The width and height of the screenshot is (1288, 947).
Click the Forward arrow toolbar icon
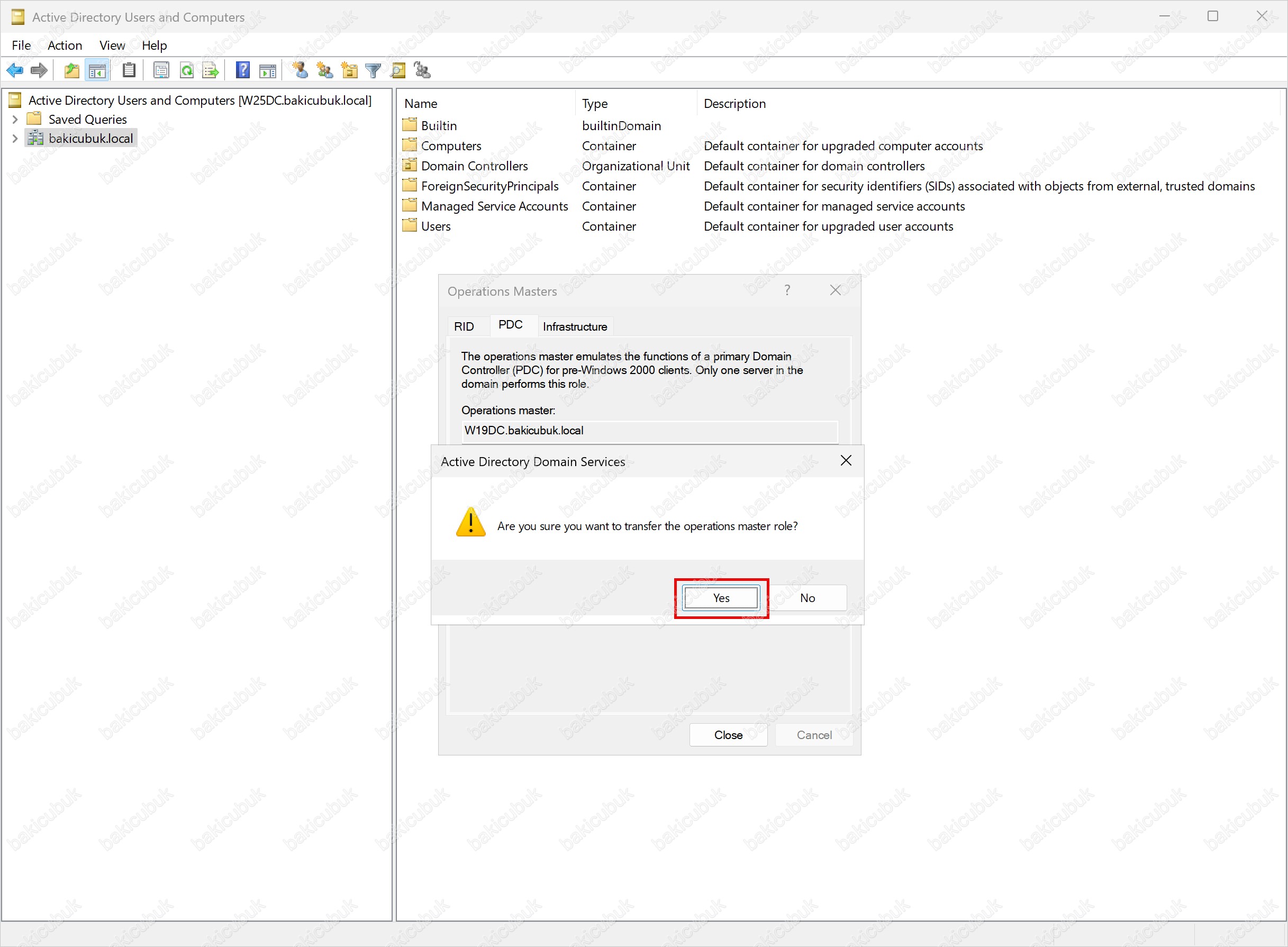point(39,70)
